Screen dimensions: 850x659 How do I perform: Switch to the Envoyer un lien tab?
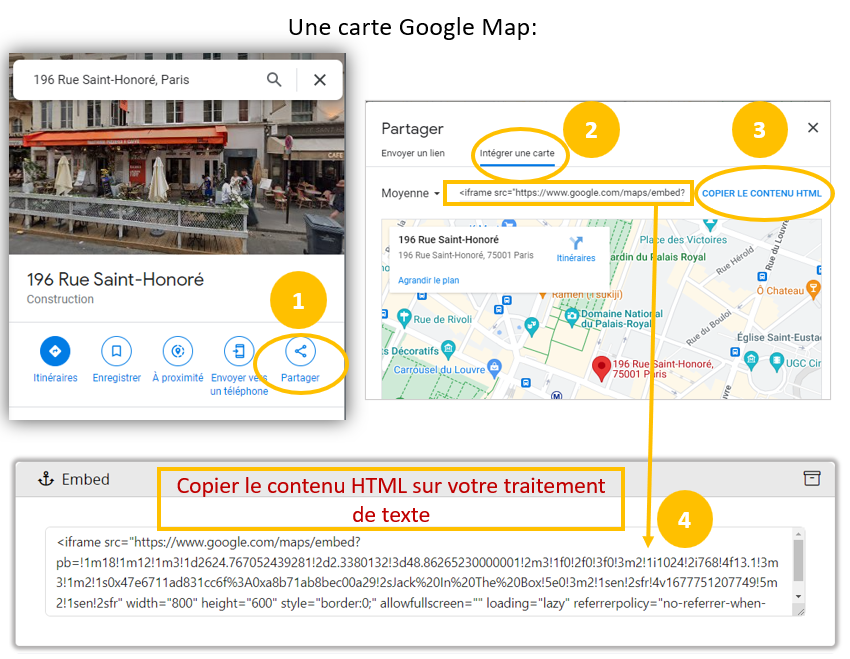tap(413, 153)
